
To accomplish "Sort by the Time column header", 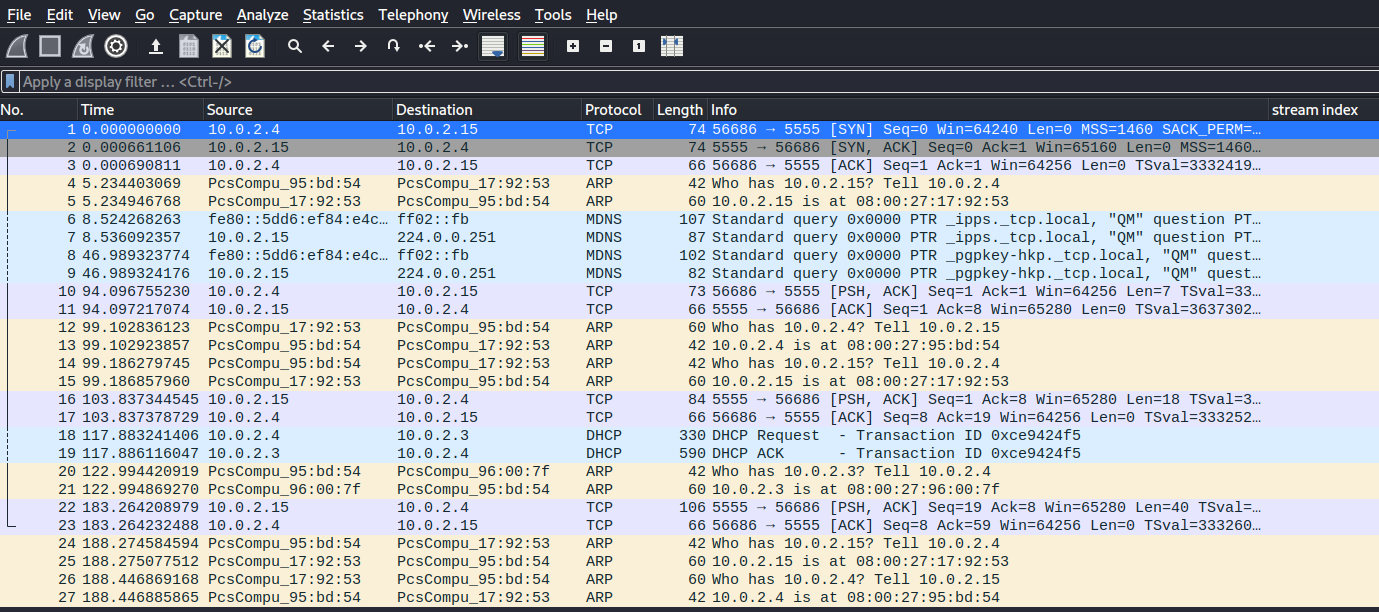I will (141, 110).
